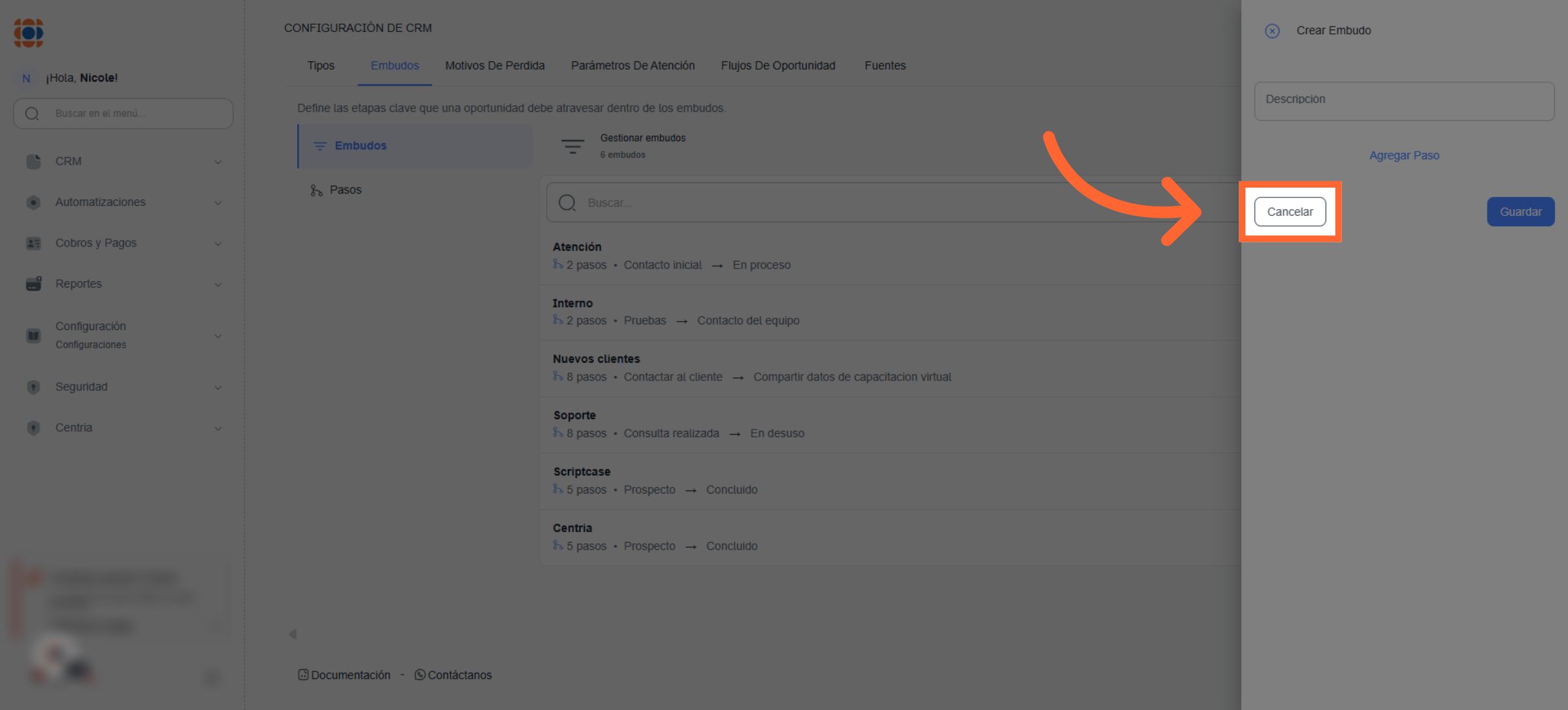Expand the Centria menu chevron
The image size is (1568, 710).
coord(218,428)
